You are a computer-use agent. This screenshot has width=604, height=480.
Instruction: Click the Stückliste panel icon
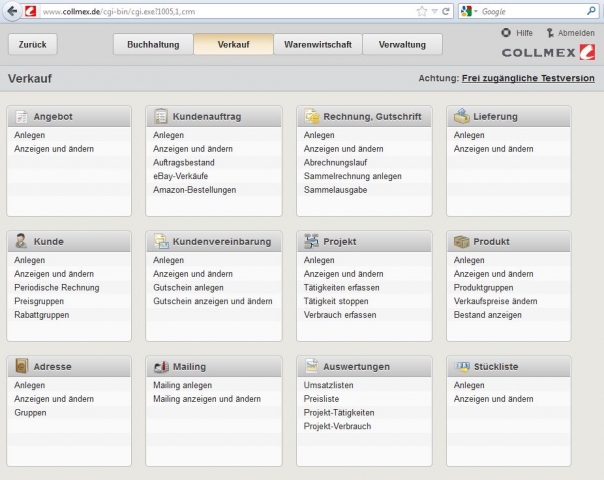[461, 366]
